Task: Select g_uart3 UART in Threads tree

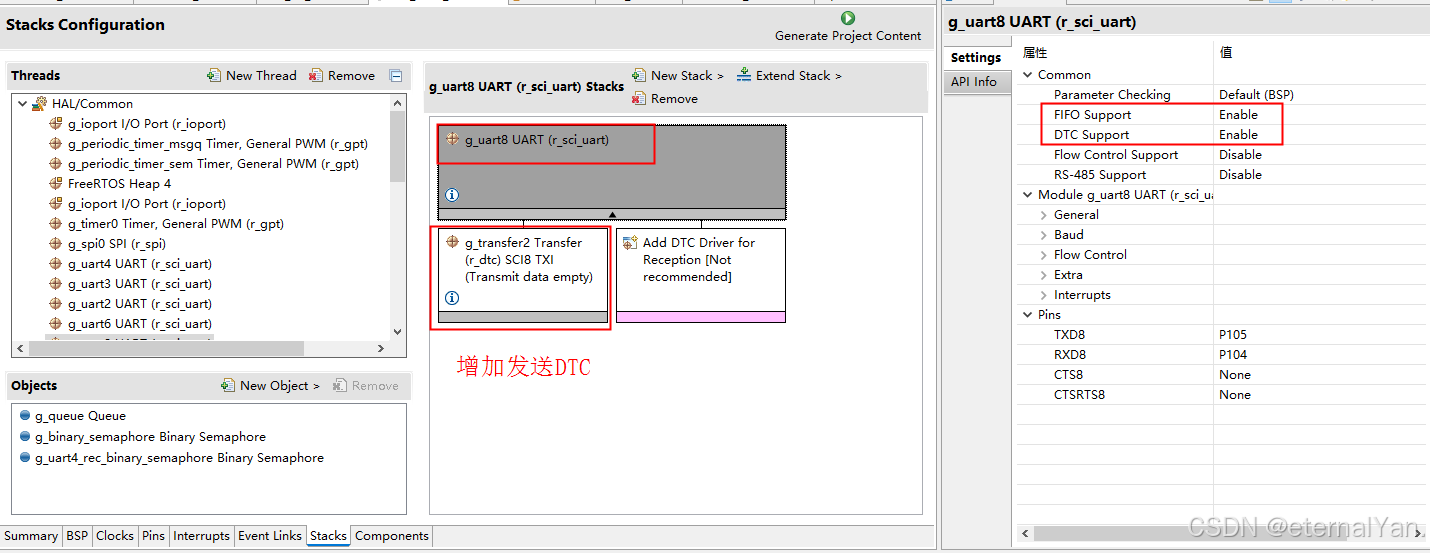Action: 140,283
